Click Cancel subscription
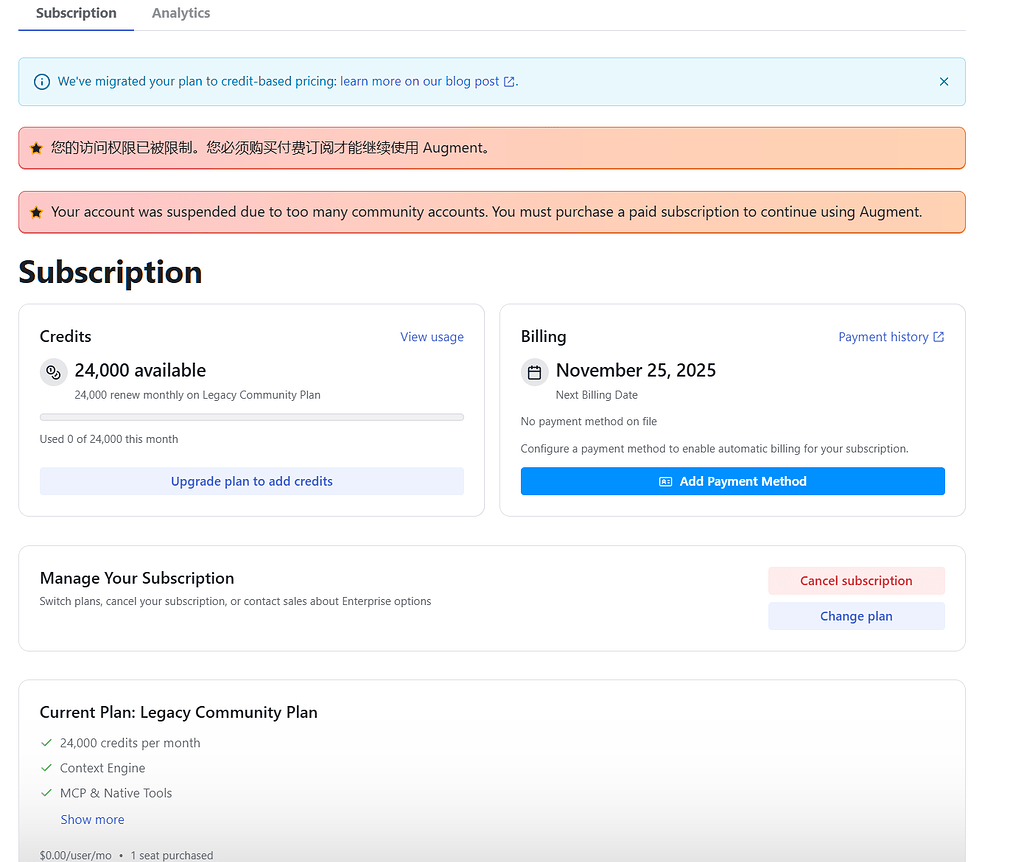This screenshot has width=1024, height=862. click(x=856, y=581)
